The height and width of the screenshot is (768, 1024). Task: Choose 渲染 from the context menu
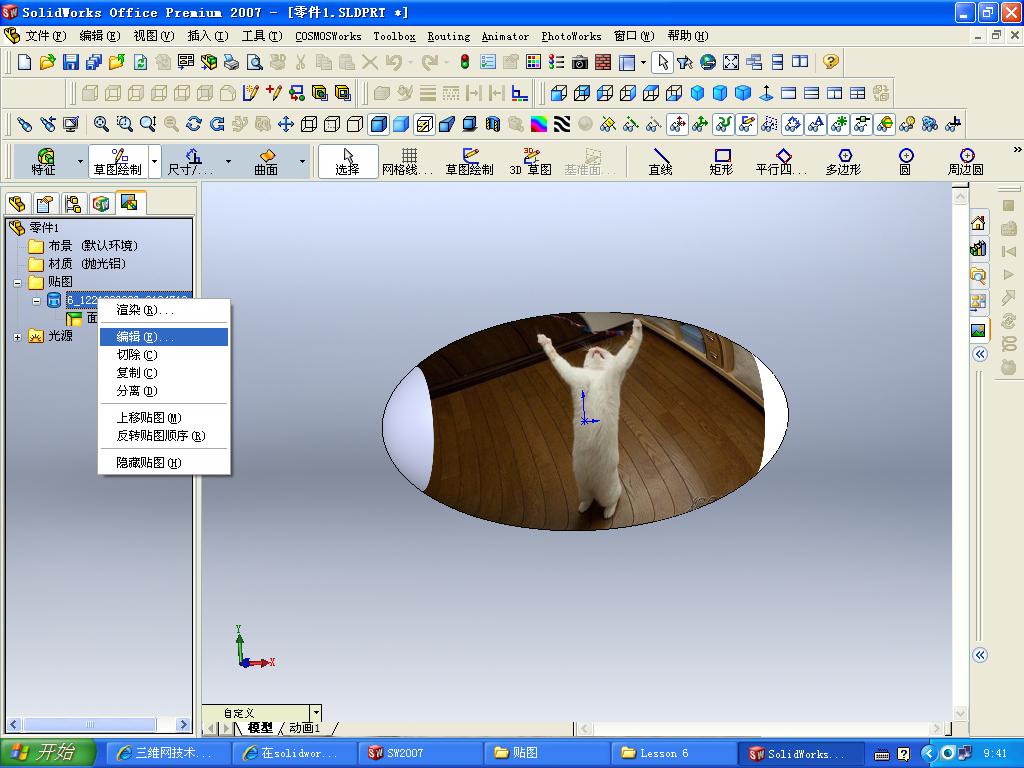(163, 310)
